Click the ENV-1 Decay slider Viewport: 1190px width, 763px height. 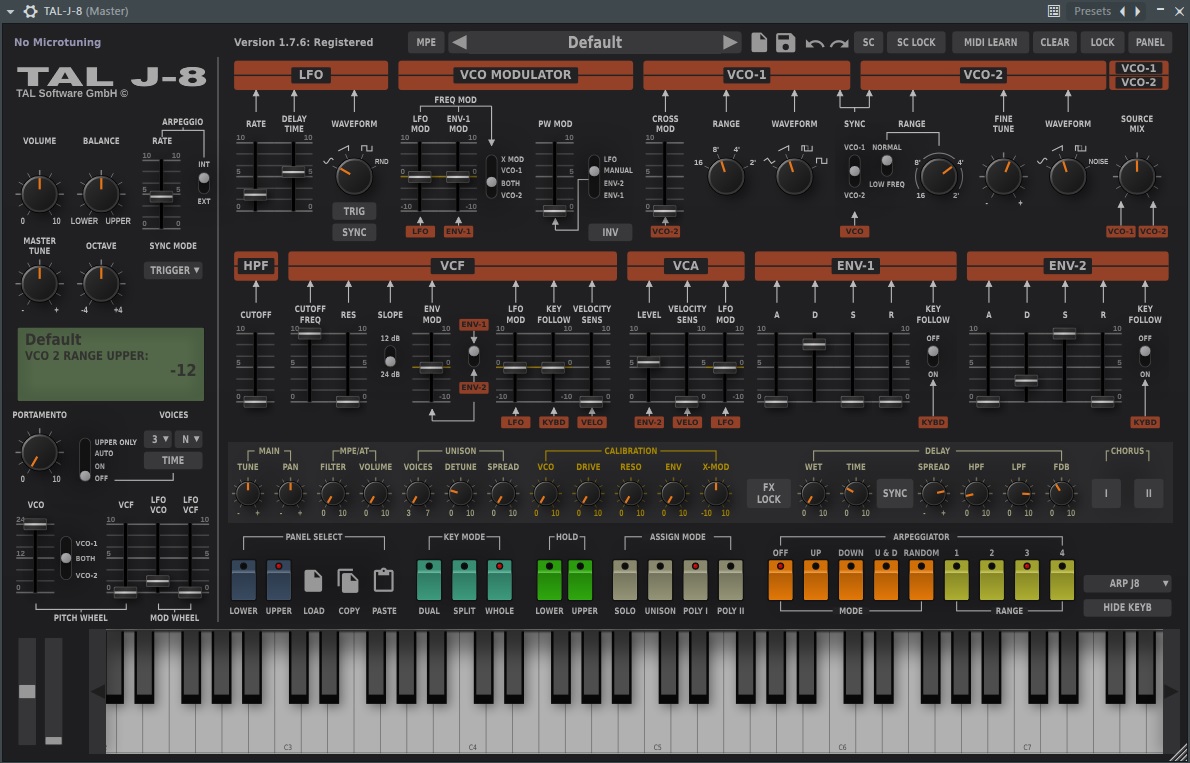click(814, 344)
